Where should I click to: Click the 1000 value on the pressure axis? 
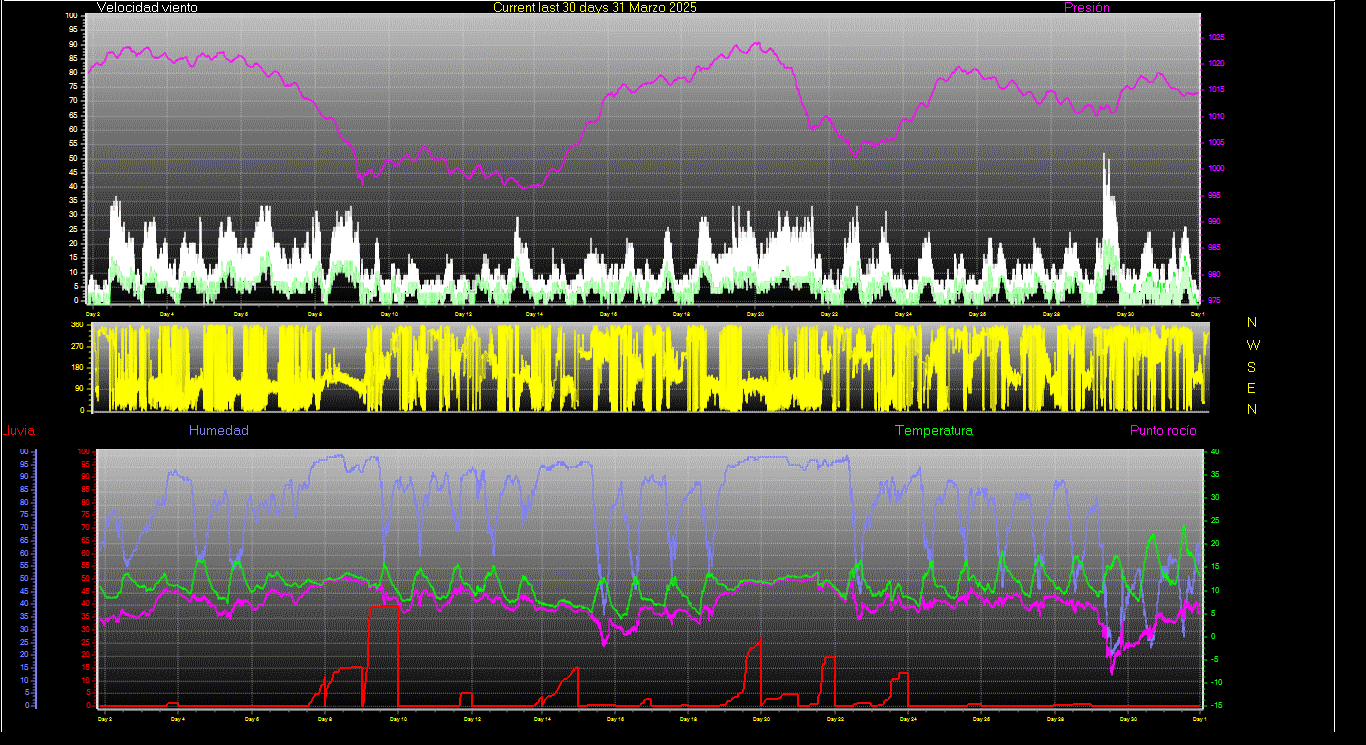click(x=1216, y=169)
